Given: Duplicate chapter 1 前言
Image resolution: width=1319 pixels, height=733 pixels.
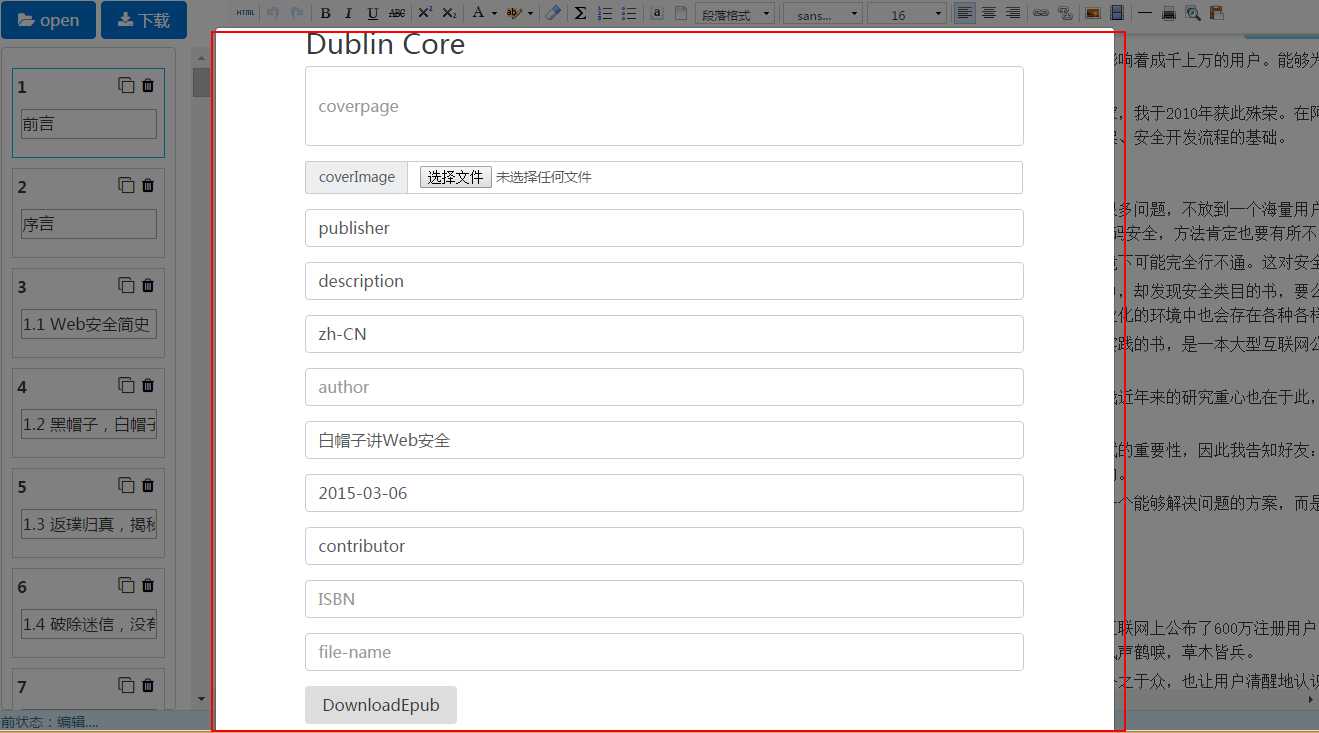Looking at the screenshot, I should (126, 86).
